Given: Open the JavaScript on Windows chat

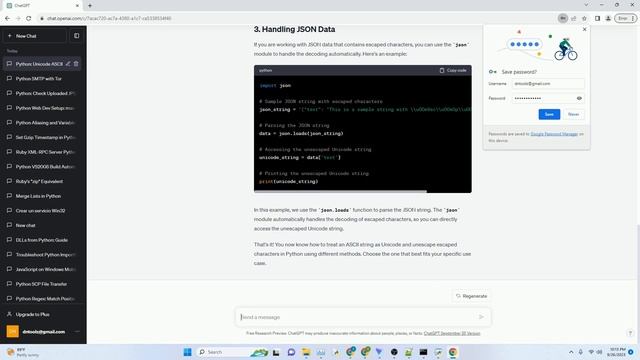Looking at the screenshot, I should click(42, 269).
